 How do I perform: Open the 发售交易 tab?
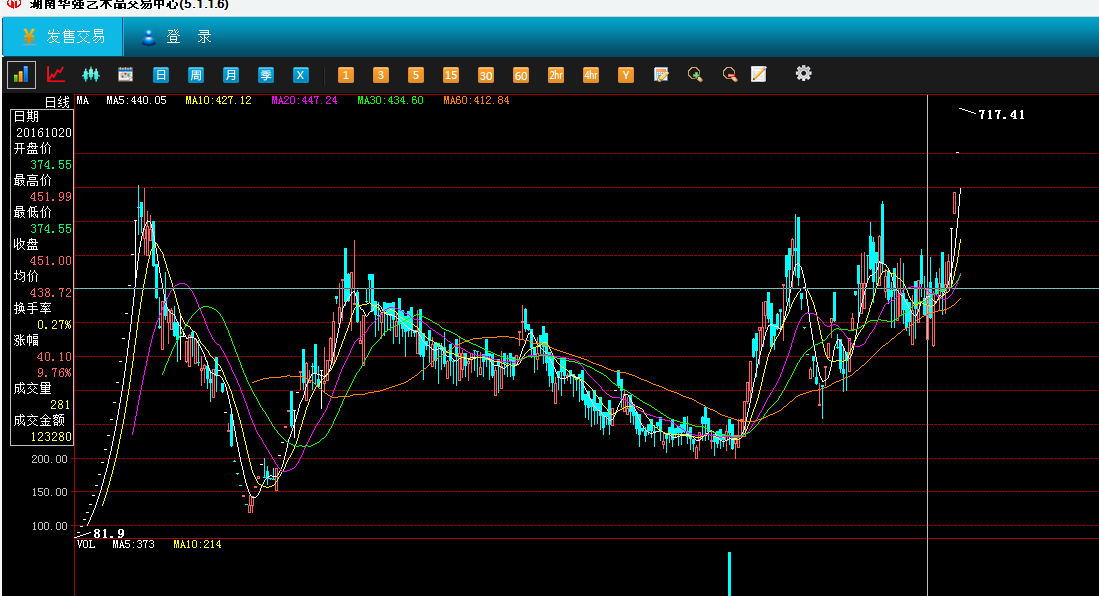pos(63,36)
